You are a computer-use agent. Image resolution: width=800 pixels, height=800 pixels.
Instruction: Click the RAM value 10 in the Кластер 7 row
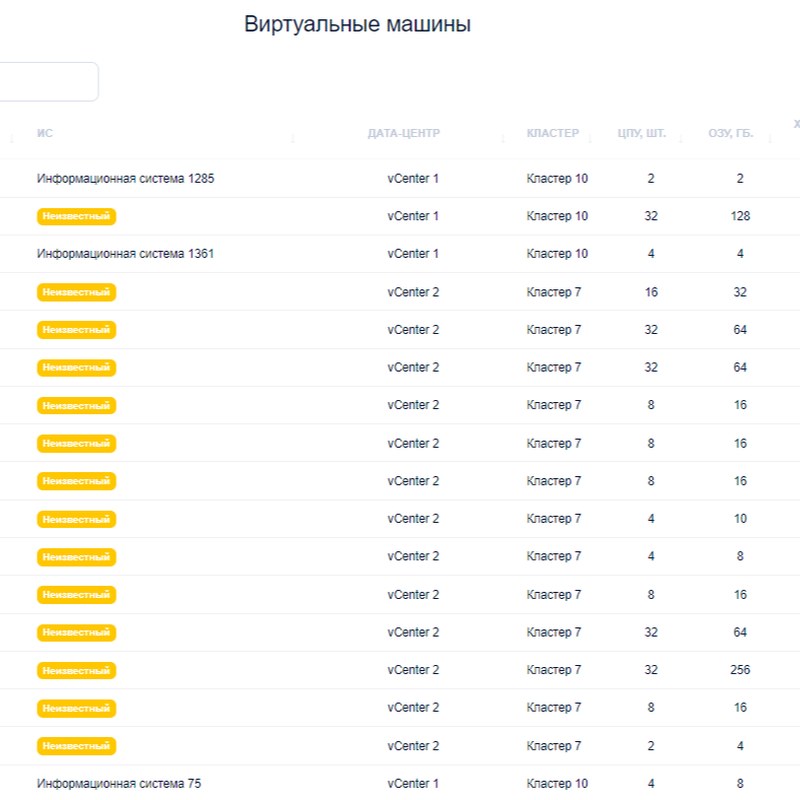click(740, 518)
